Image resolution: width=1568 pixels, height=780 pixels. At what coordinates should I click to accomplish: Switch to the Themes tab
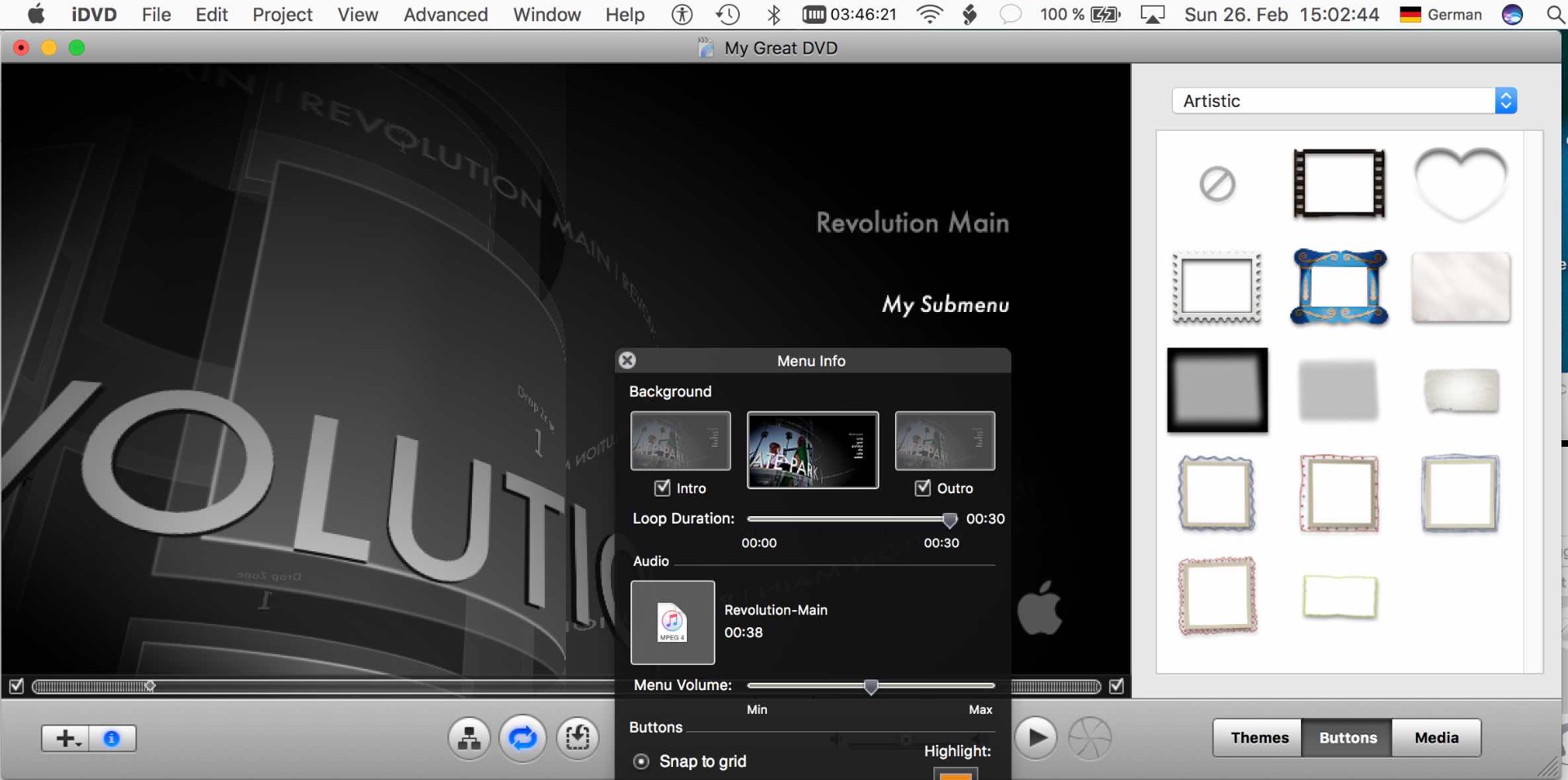(1258, 738)
